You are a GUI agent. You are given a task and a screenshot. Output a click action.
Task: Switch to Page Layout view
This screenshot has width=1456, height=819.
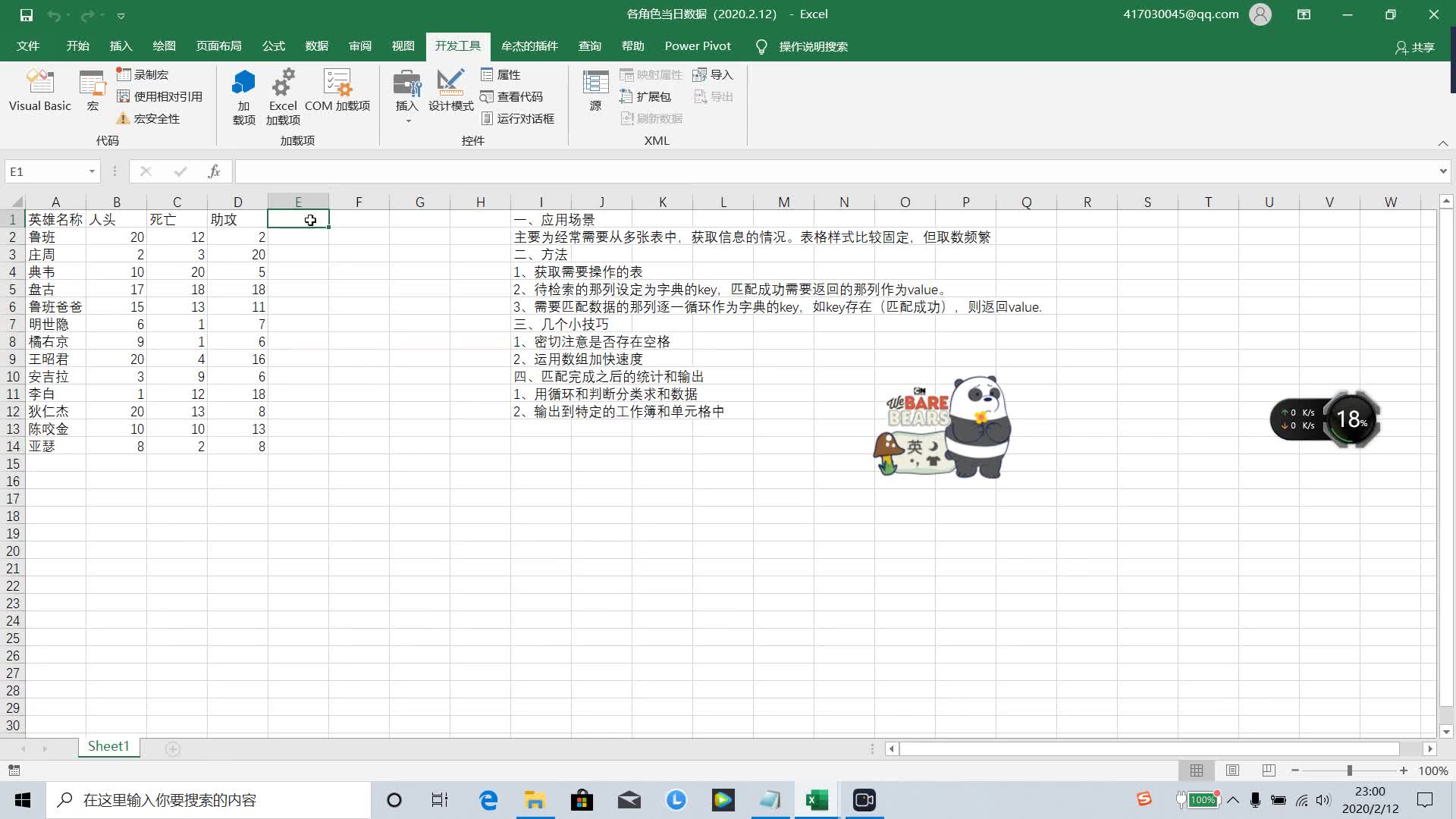(1232, 770)
